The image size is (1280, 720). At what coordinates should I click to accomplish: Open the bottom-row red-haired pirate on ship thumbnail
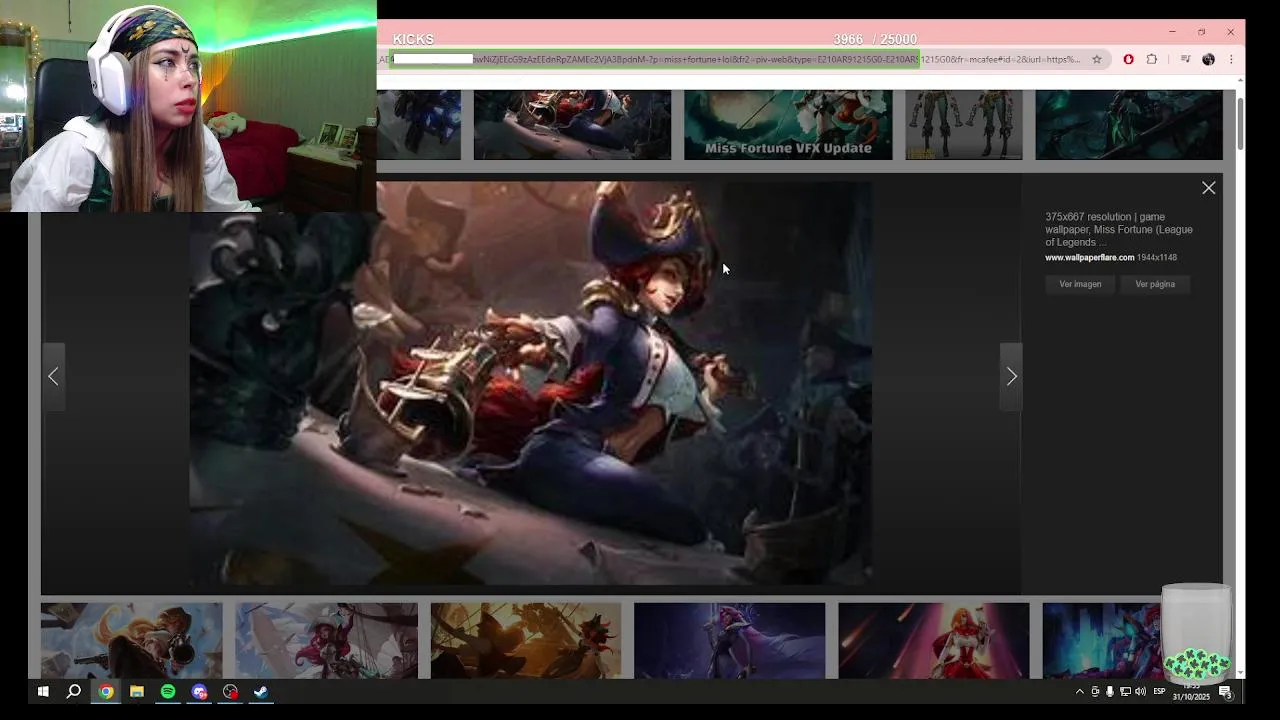coord(327,640)
